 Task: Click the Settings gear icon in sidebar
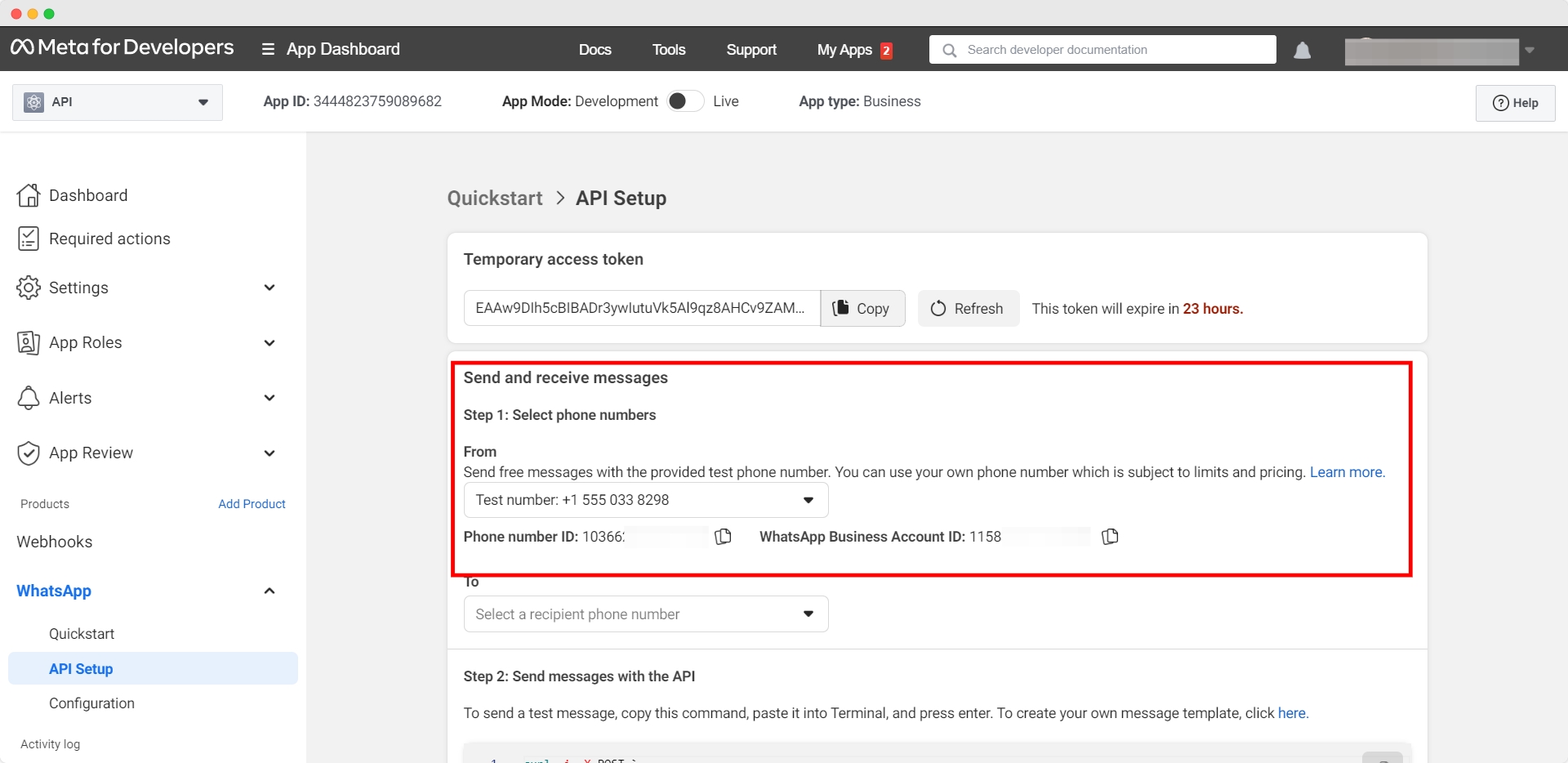[x=29, y=288]
